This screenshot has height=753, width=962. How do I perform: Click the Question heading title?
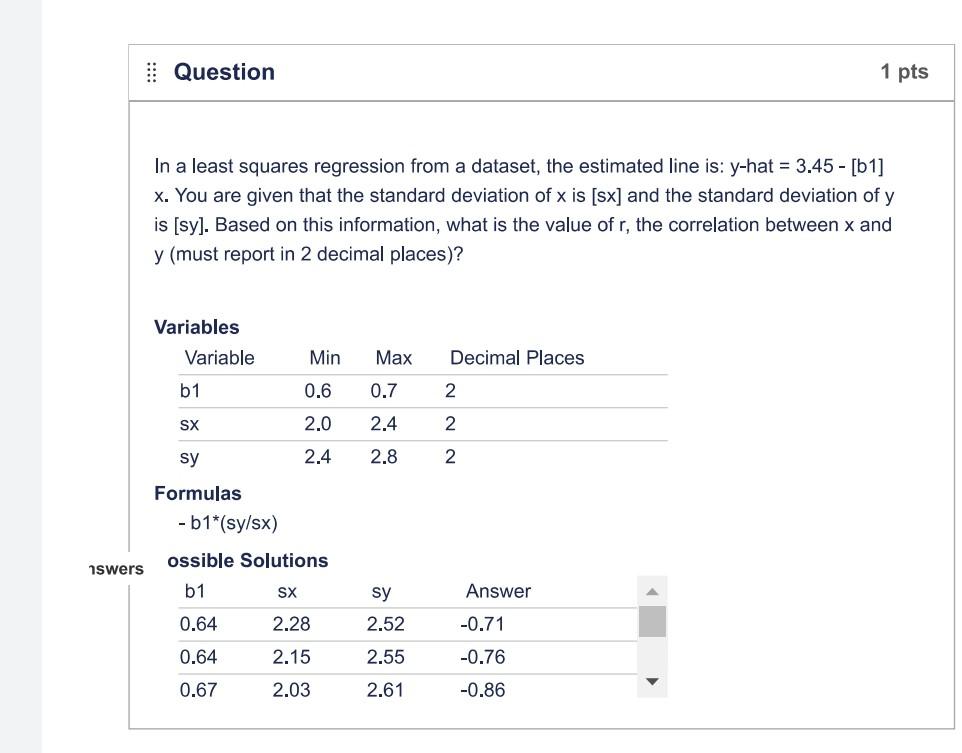pyautogui.click(x=224, y=71)
